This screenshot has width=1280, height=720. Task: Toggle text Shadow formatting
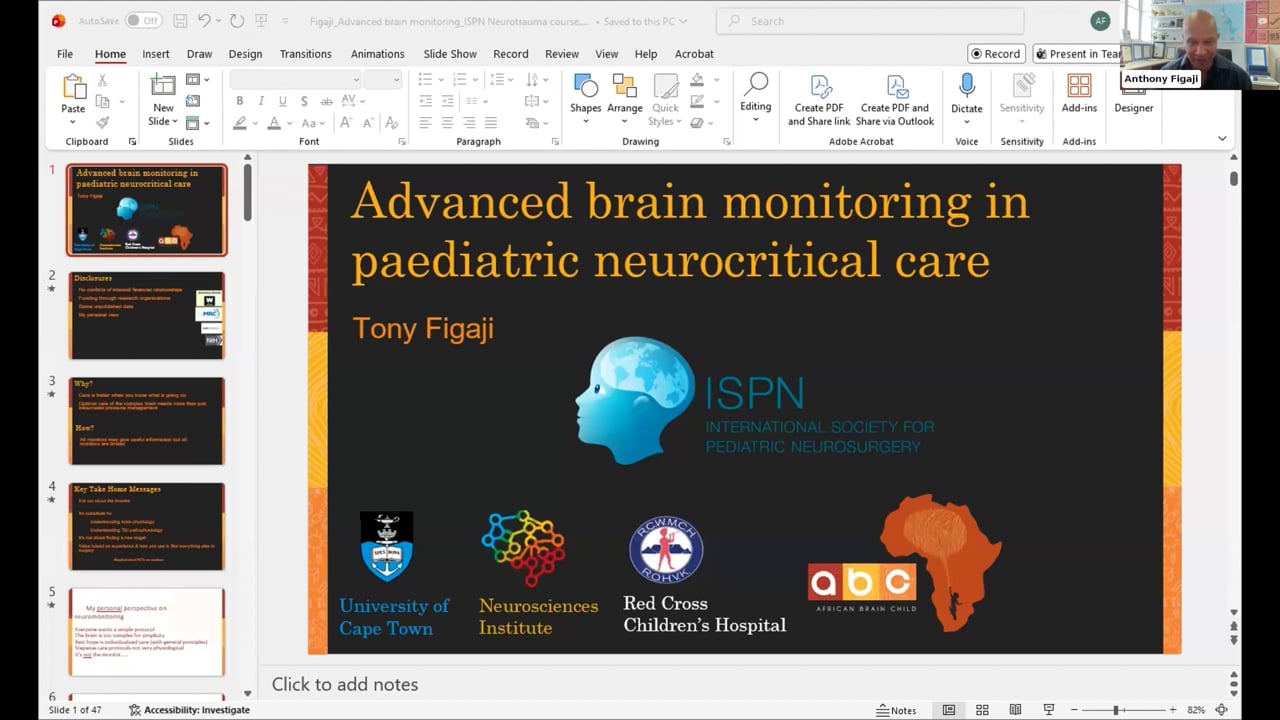click(305, 101)
